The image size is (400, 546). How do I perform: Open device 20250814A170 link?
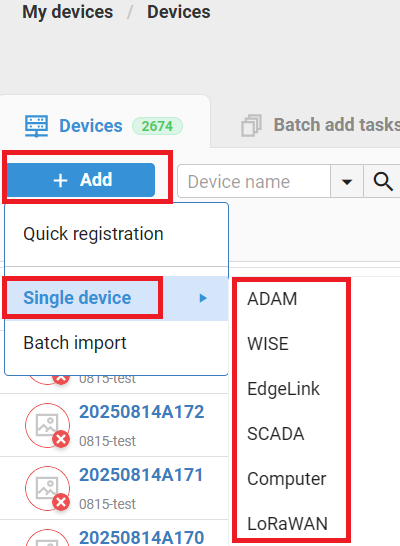141,537
